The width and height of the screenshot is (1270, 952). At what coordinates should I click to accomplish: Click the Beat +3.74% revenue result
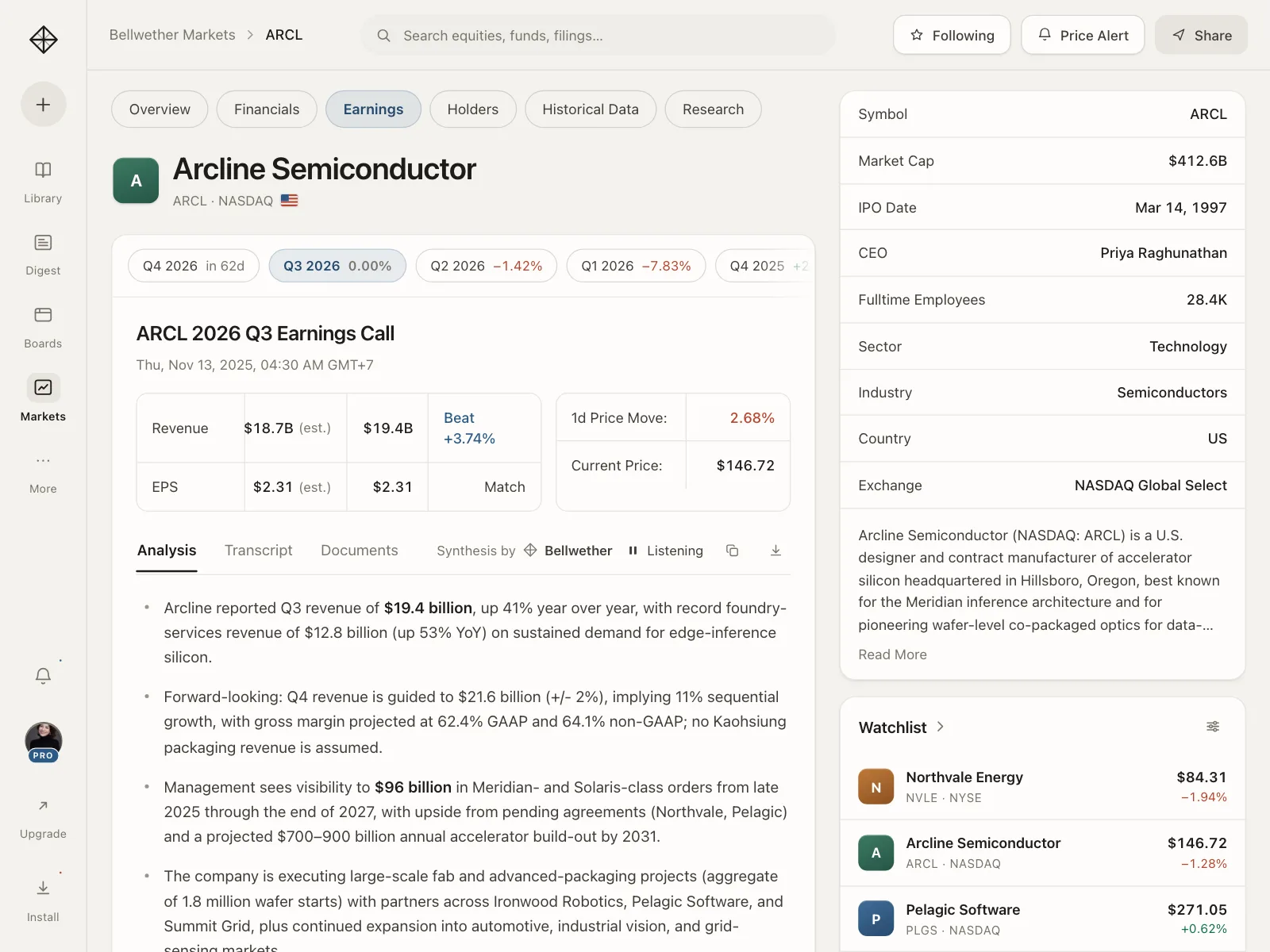[469, 428]
